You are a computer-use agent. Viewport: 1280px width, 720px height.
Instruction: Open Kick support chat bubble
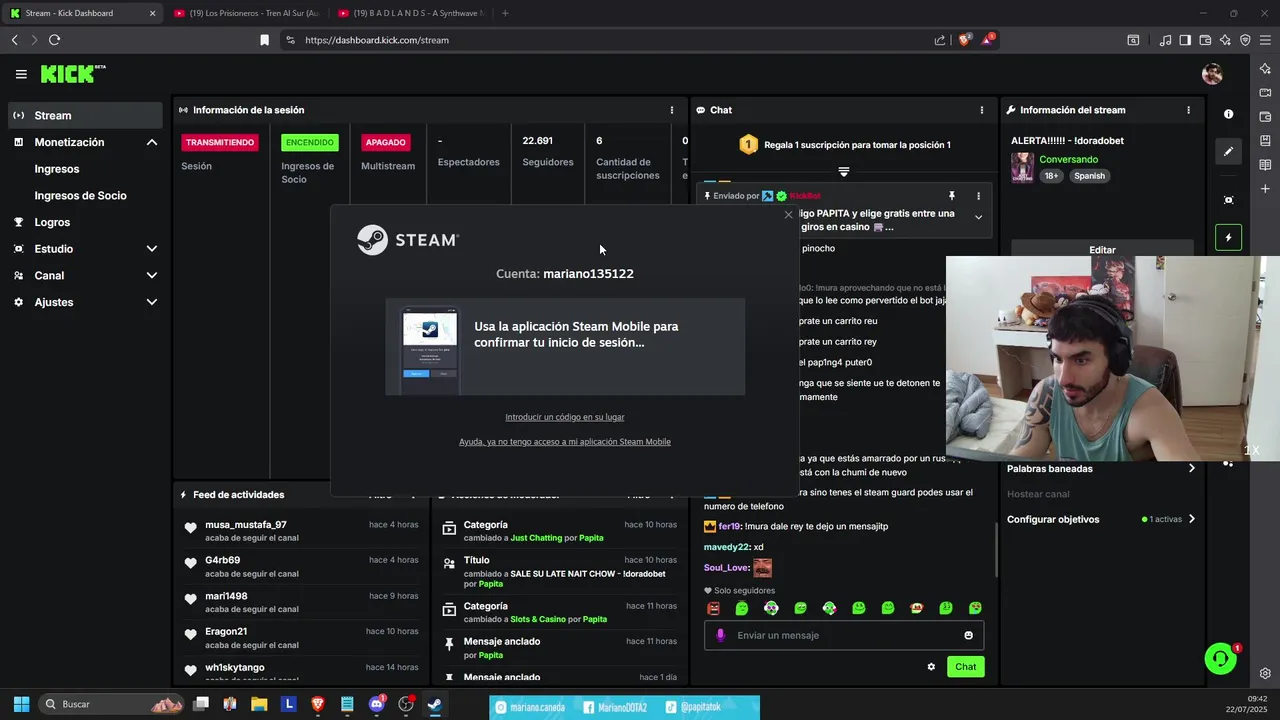(1220, 658)
